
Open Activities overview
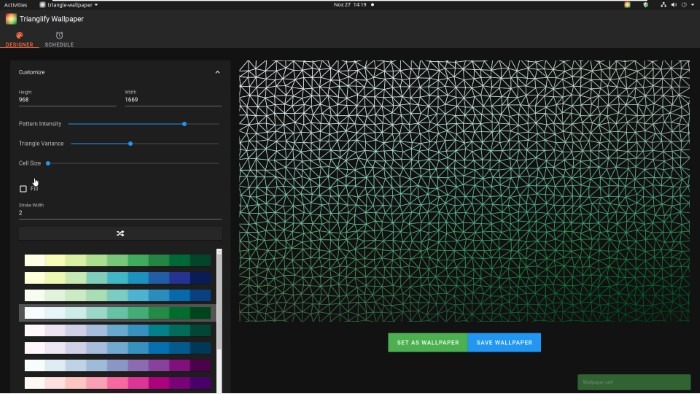(16, 4)
